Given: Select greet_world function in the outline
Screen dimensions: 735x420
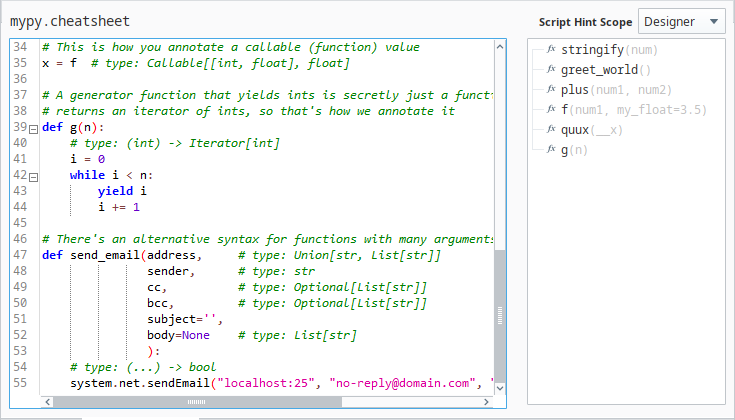Looking at the screenshot, I should click(x=606, y=70).
